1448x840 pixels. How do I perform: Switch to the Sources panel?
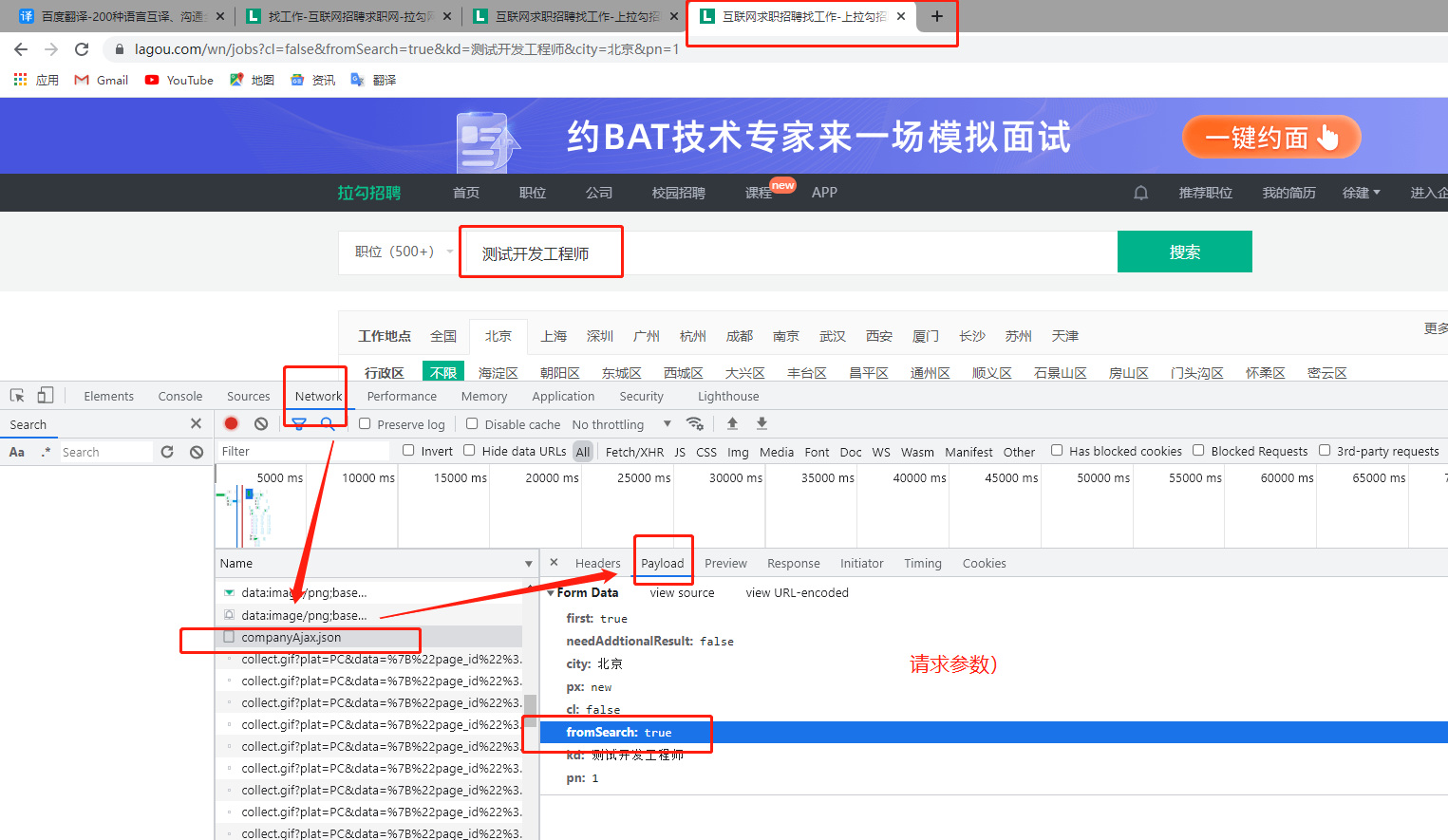pyautogui.click(x=249, y=397)
